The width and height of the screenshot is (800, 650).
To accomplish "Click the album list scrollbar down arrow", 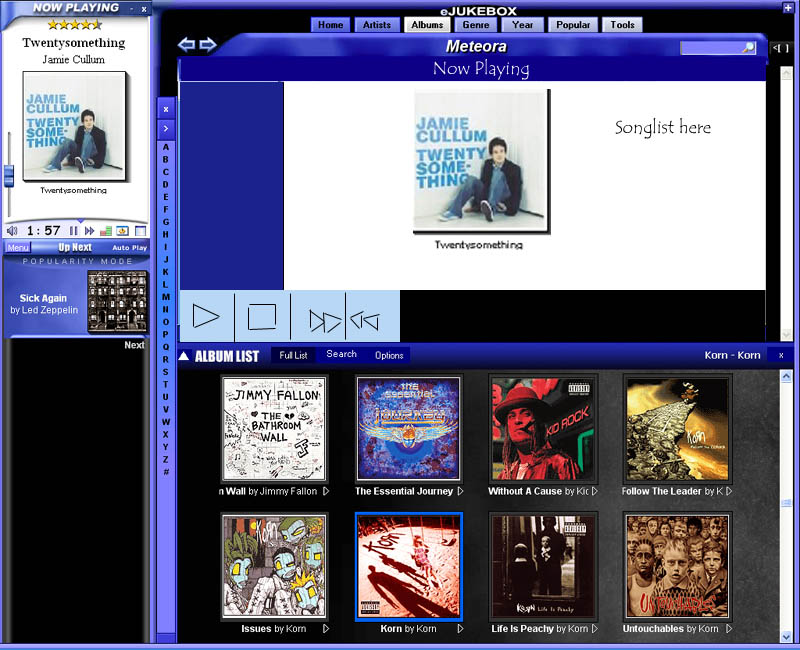I will (x=786, y=636).
